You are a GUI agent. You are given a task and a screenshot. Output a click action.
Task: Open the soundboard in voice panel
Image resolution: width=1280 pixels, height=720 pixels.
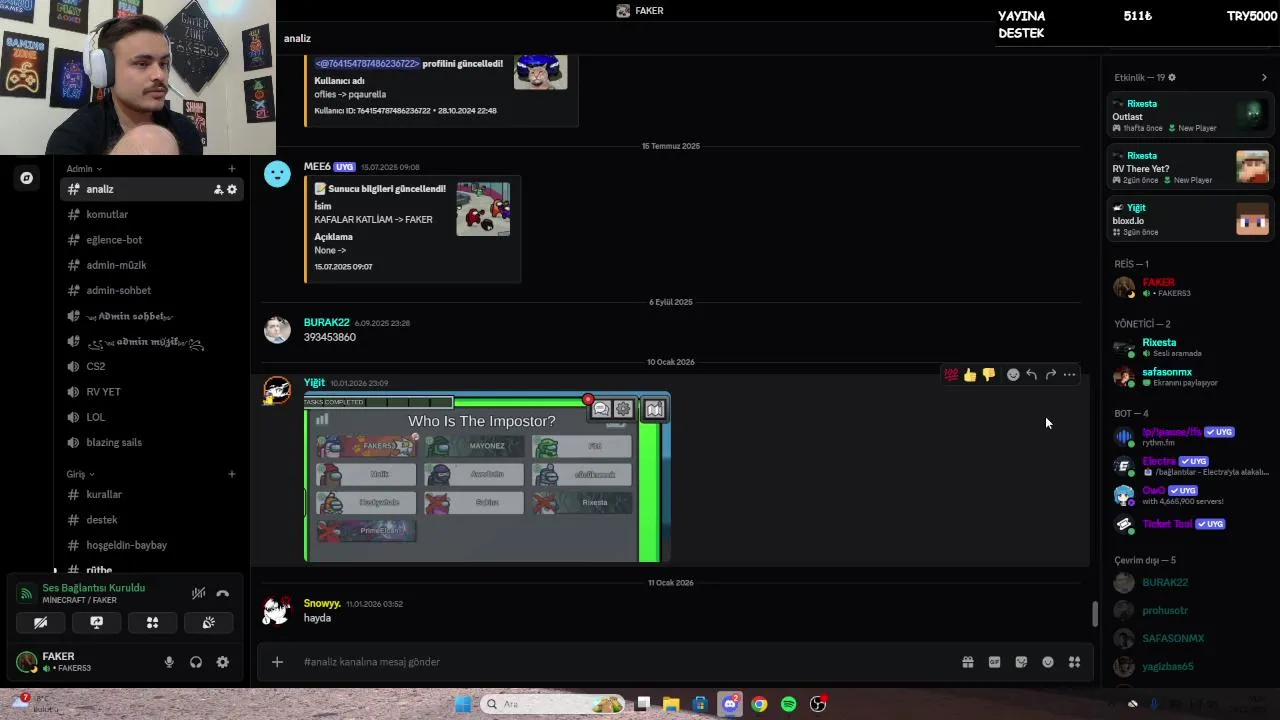[208, 622]
